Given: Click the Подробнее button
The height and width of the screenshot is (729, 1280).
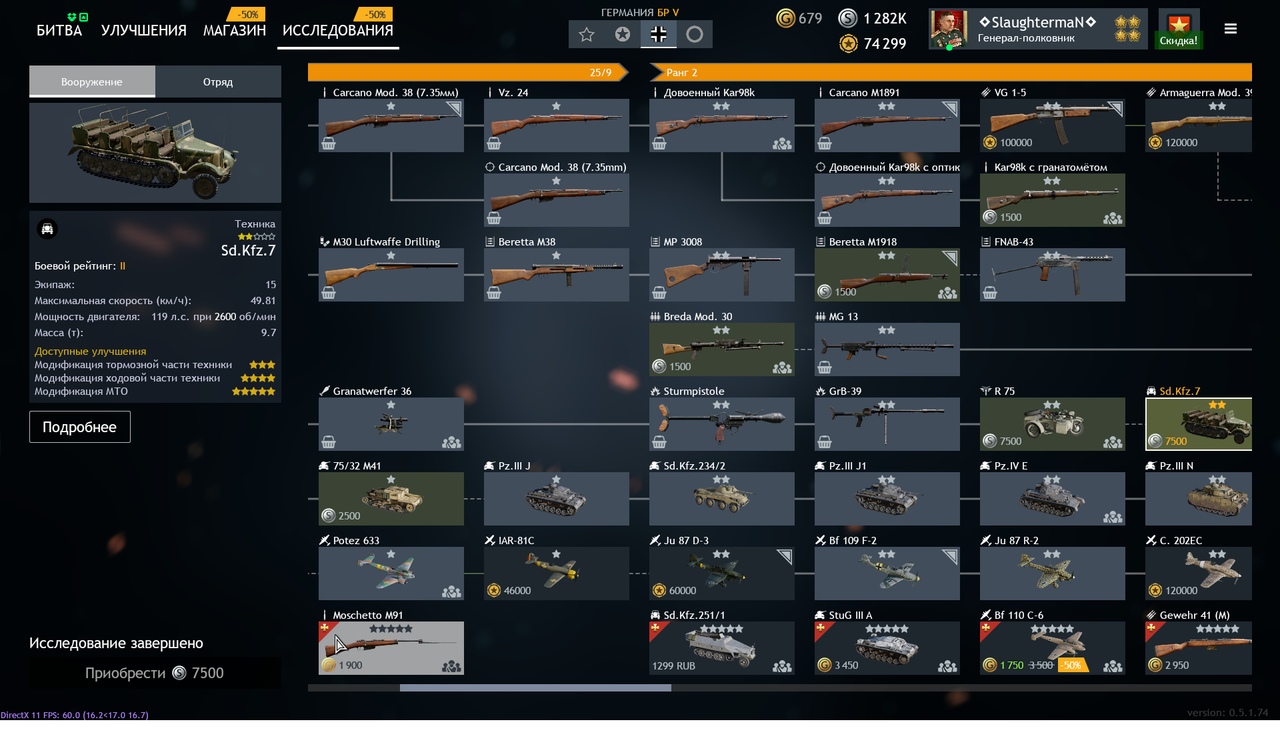Looking at the screenshot, I should pyautogui.click(x=80, y=427).
